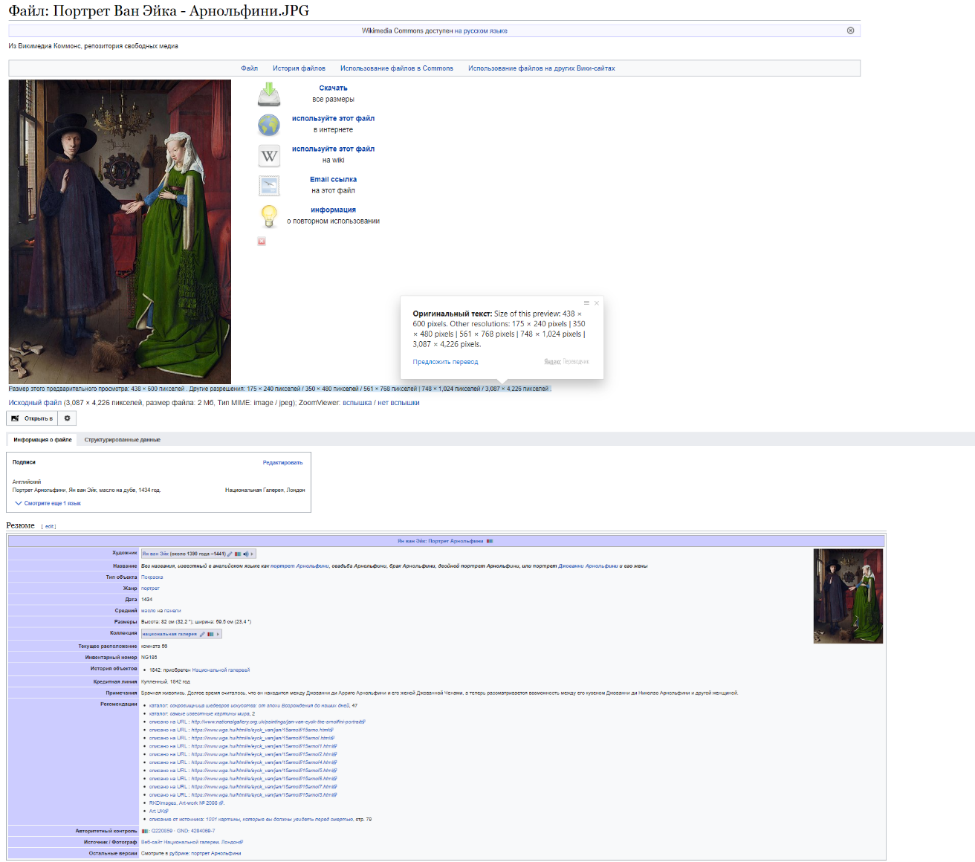Click the портрет genre link

(x=150, y=588)
